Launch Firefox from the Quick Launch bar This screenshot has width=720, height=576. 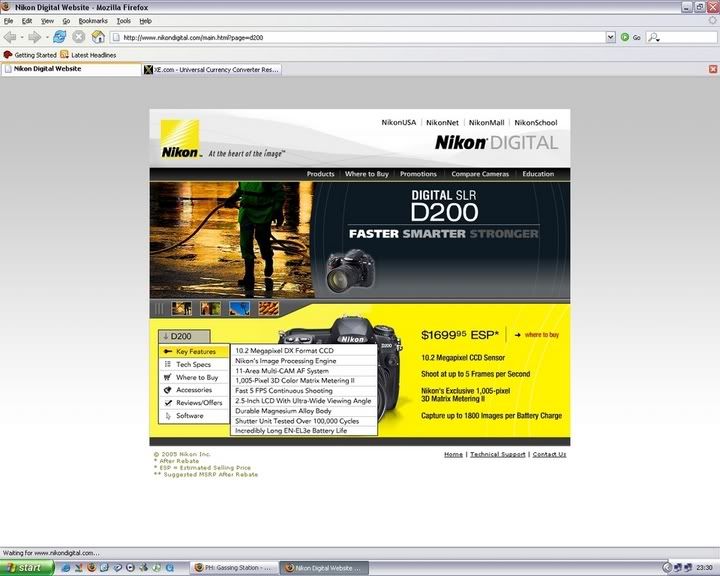91,568
